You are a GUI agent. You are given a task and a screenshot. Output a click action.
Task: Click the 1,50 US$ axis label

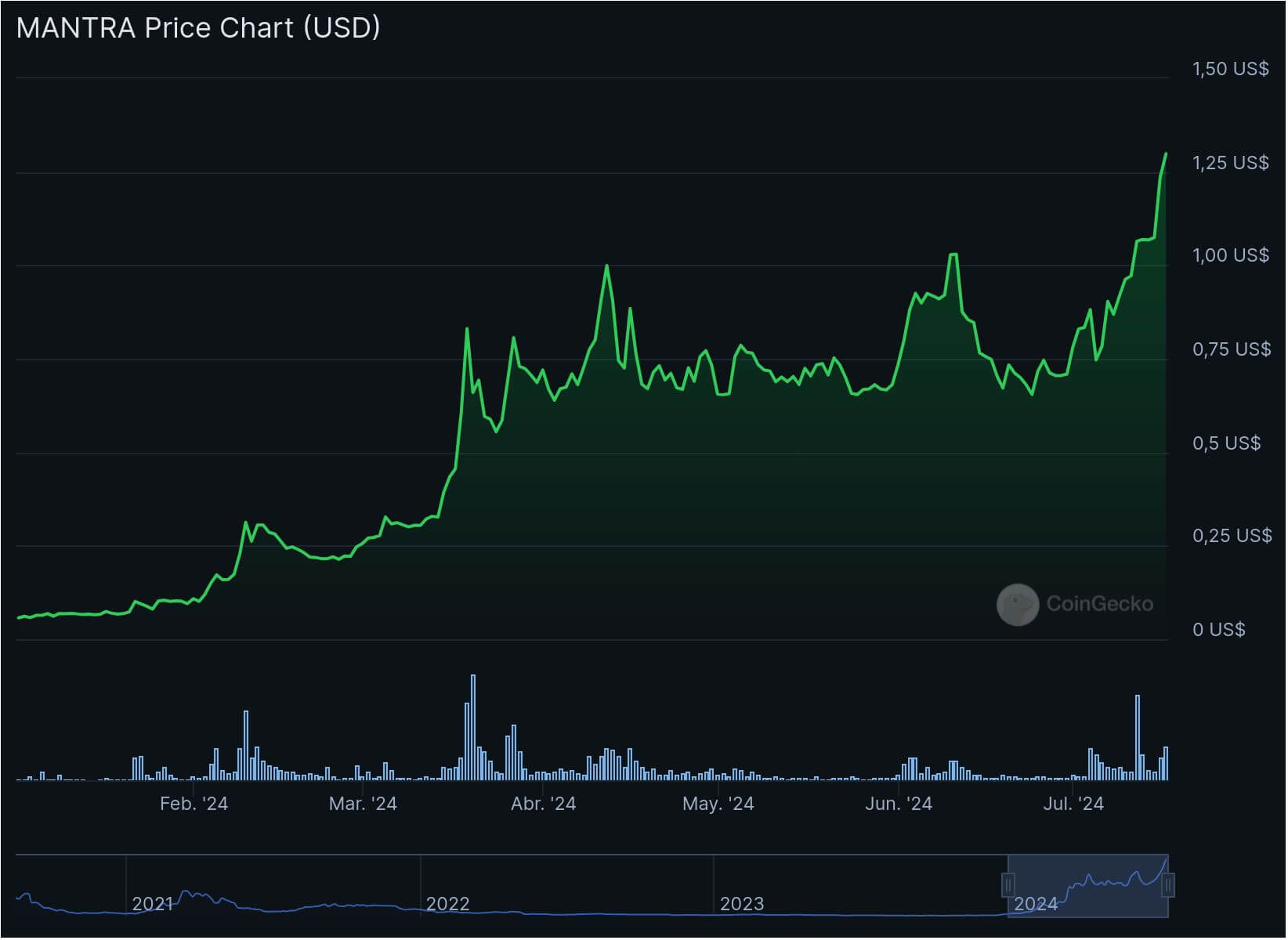pyautogui.click(x=1230, y=69)
